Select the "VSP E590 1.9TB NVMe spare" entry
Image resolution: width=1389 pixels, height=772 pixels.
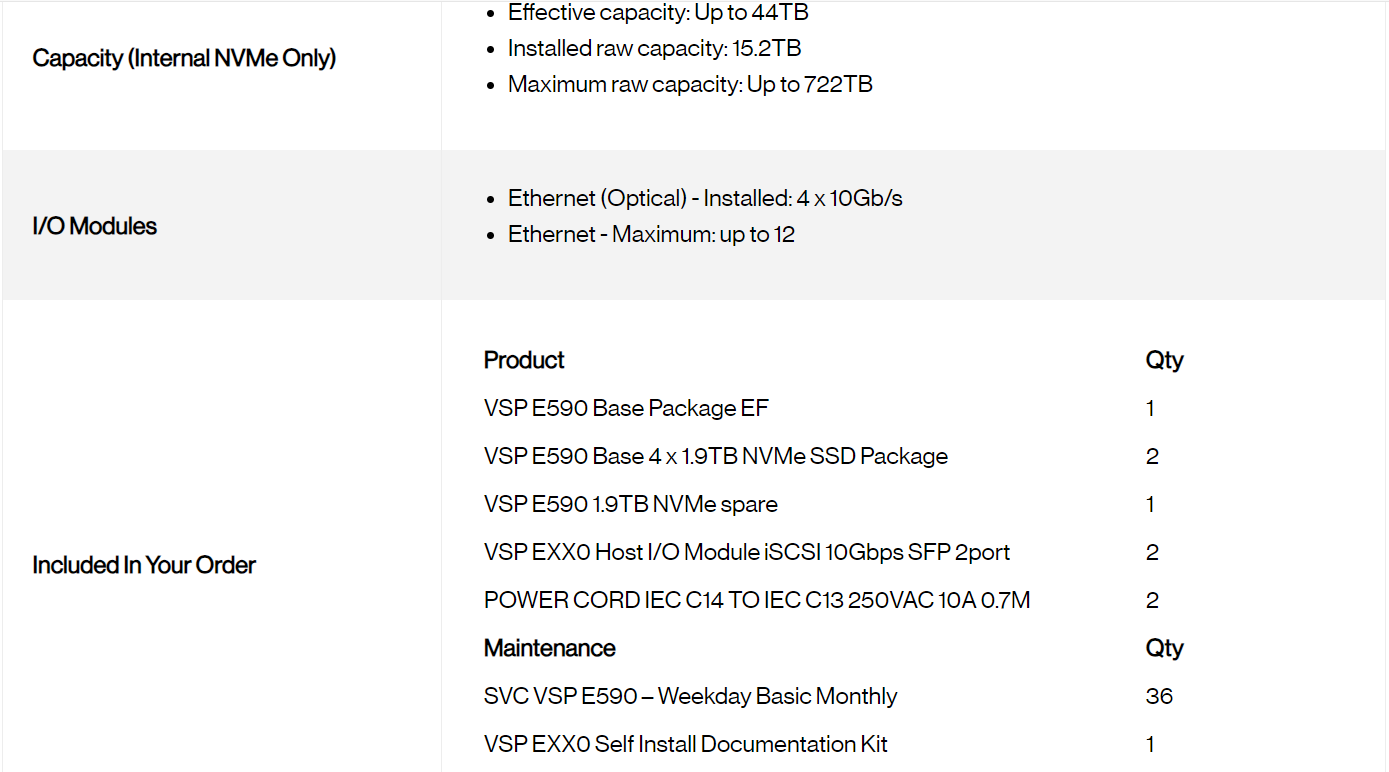pyautogui.click(x=630, y=504)
